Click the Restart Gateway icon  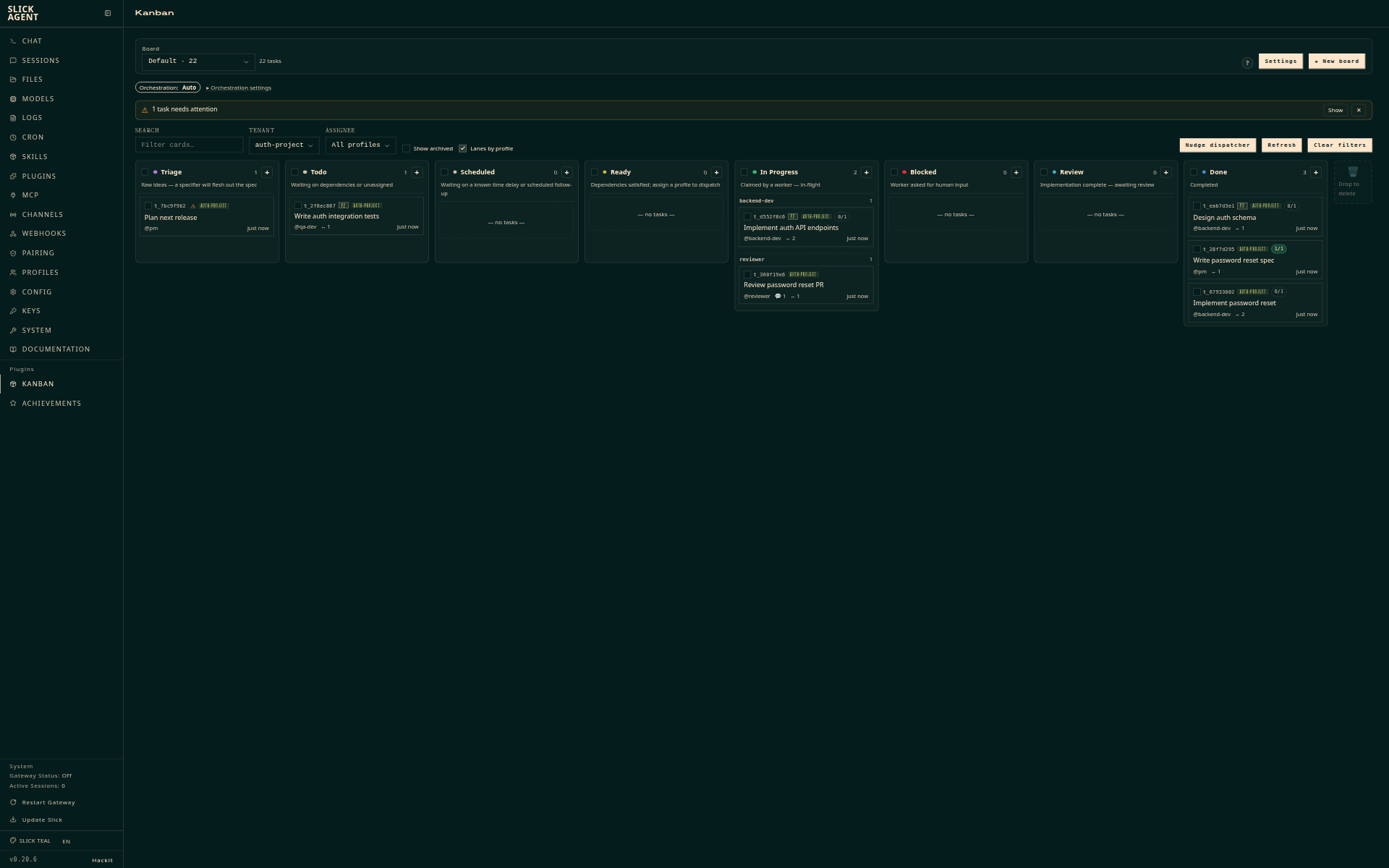[13, 802]
